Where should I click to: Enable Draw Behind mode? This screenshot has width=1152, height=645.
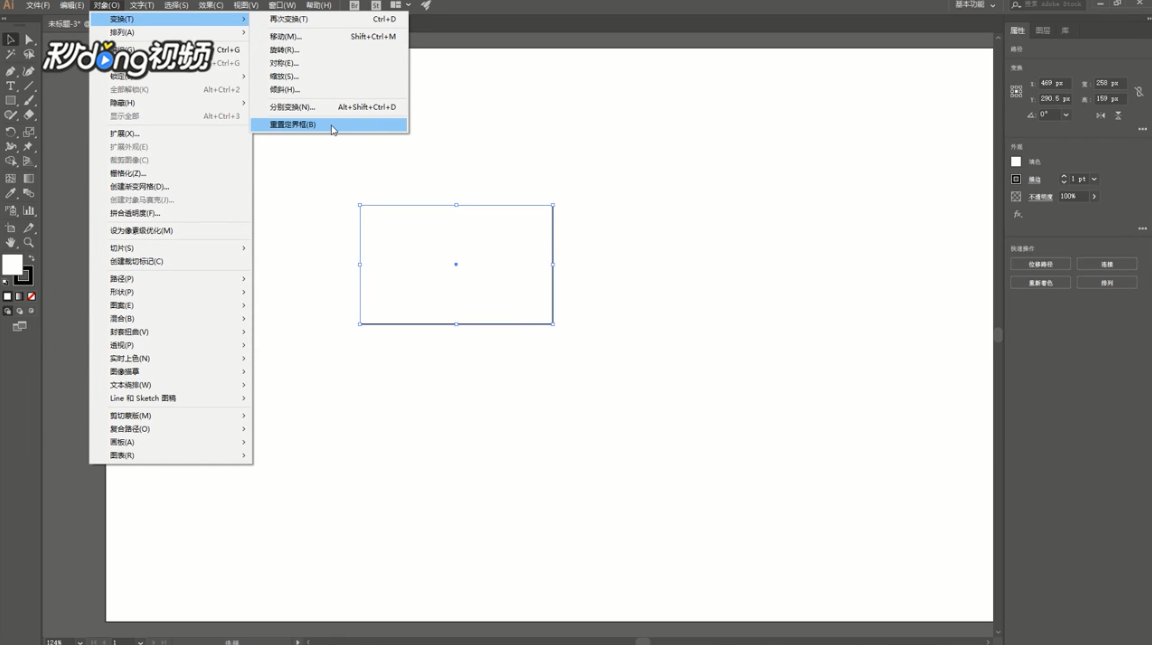tap(19, 311)
